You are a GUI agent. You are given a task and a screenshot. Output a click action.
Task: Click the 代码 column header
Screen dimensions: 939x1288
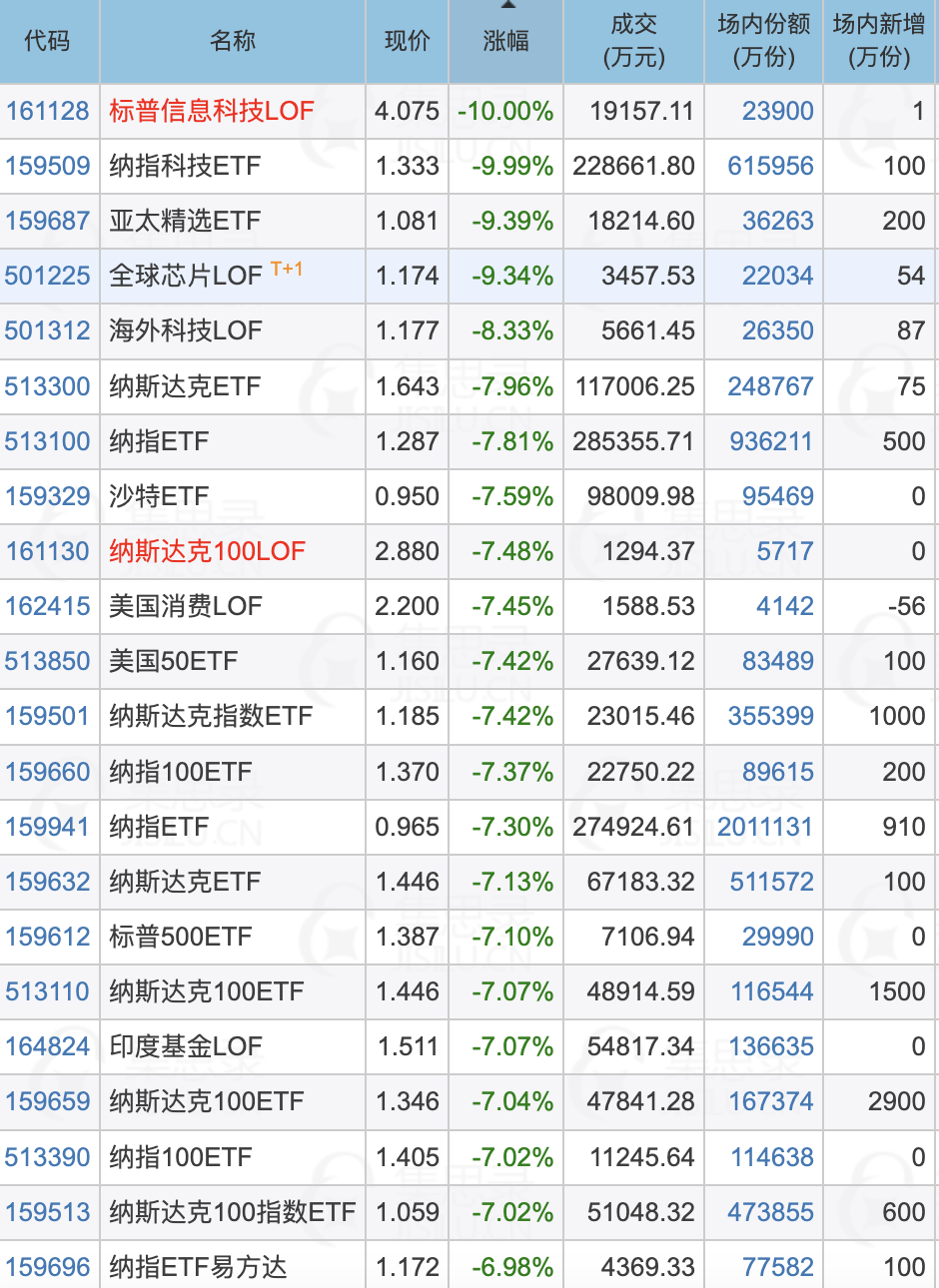(48, 41)
